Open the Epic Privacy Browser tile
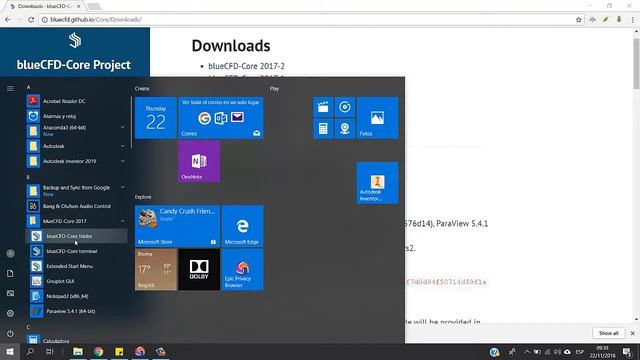The width and height of the screenshot is (640, 360). coord(242,269)
